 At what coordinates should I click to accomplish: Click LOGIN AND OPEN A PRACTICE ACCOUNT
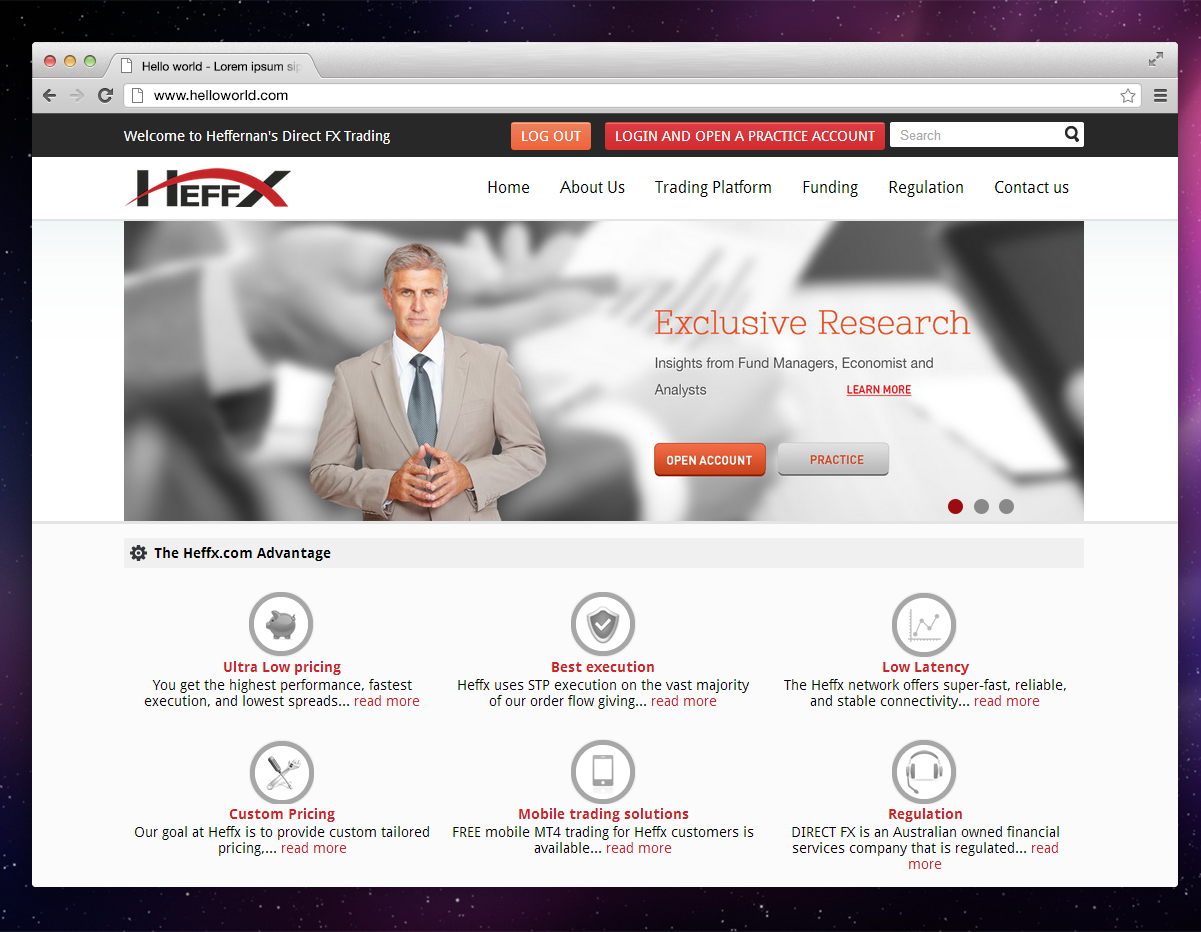point(745,136)
